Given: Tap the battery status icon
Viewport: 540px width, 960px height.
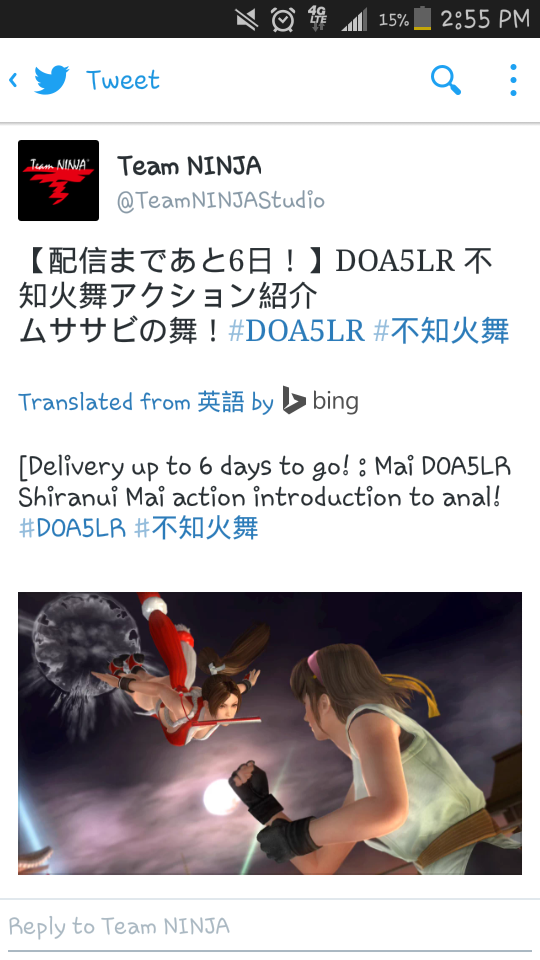Looking at the screenshot, I should (422, 19).
